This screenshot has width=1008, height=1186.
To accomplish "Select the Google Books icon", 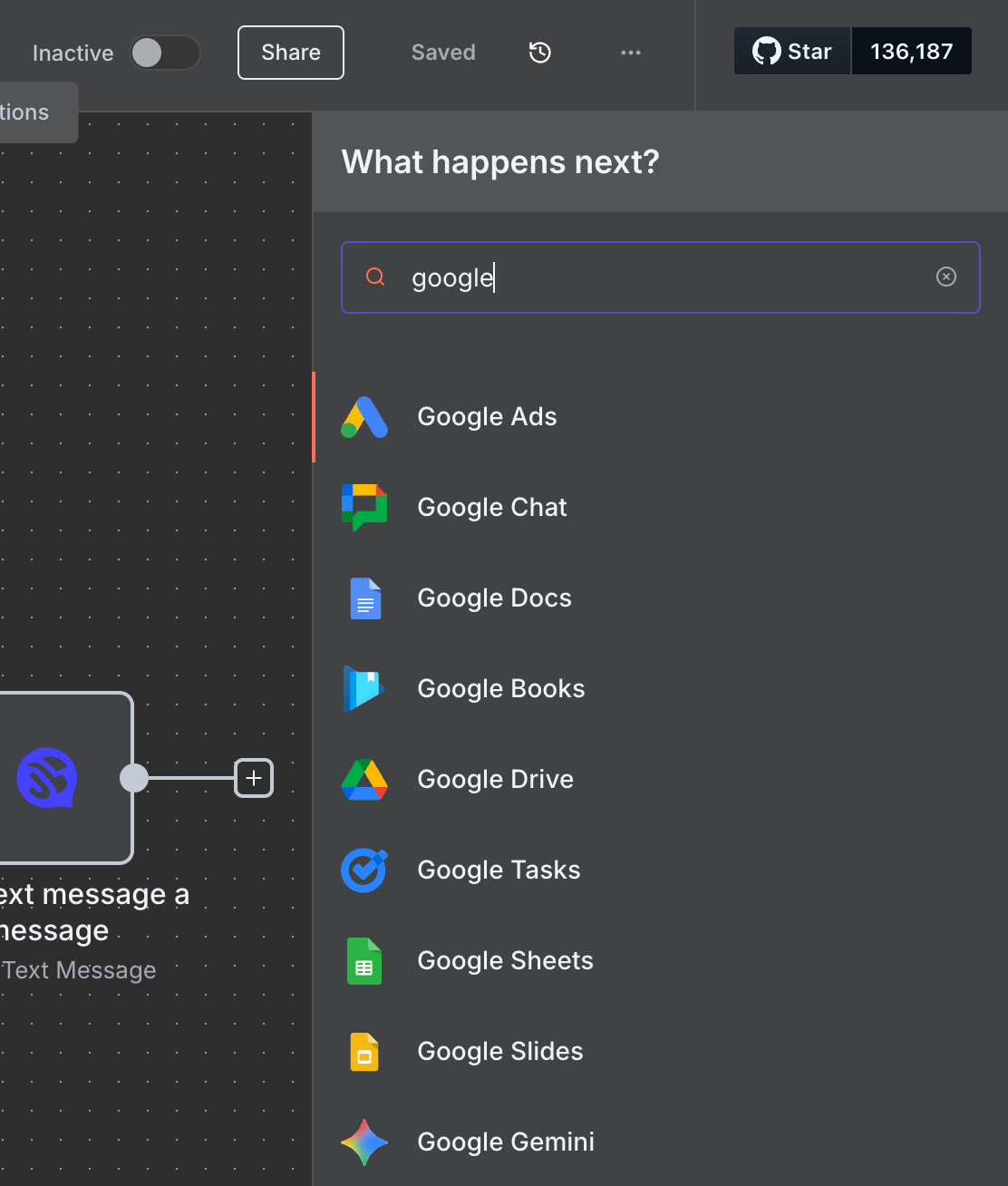I will click(x=364, y=689).
